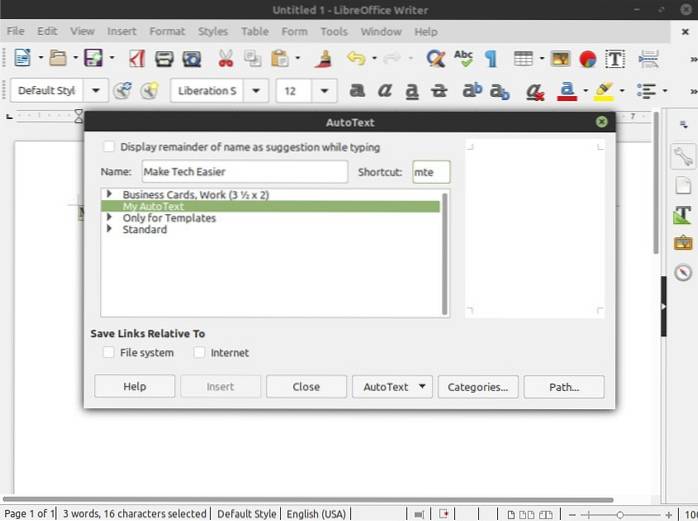Export directly as PDF icon
698x521 pixels.
point(137,58)
